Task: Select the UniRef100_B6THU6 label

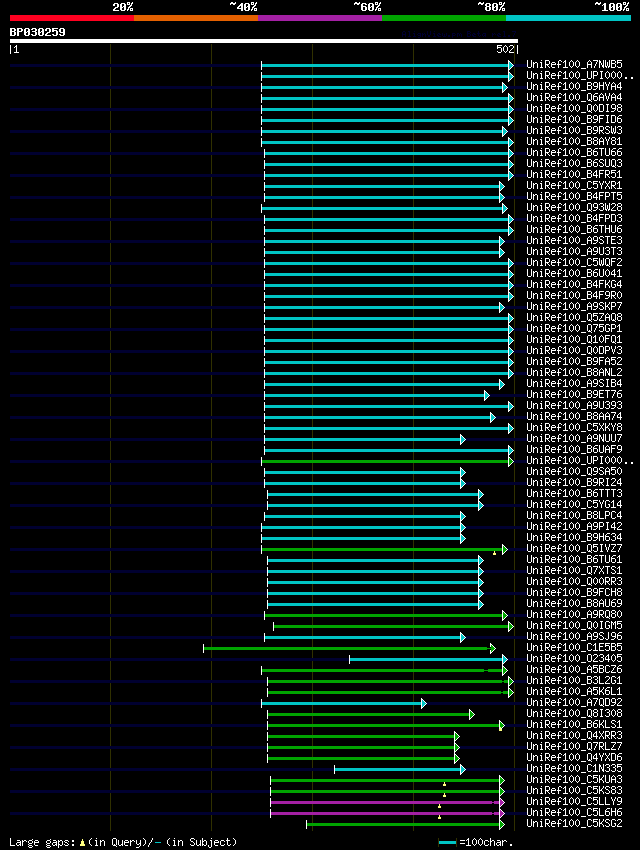Action: click(x=574, y=229)
